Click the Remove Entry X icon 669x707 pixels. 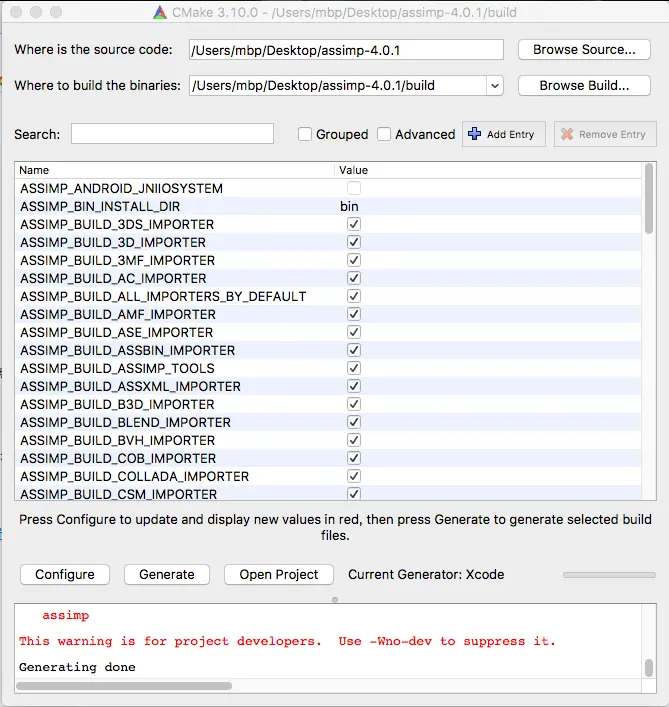(x=567, y=134)
